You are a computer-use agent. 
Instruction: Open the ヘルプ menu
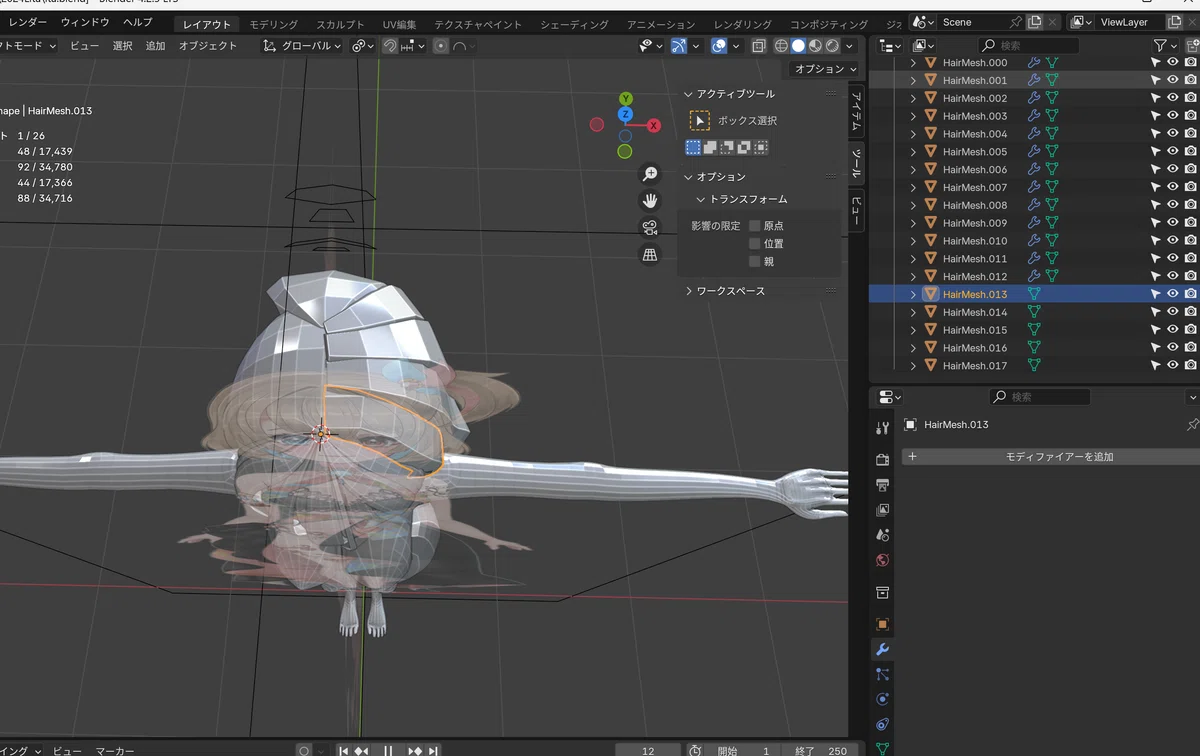138,22
